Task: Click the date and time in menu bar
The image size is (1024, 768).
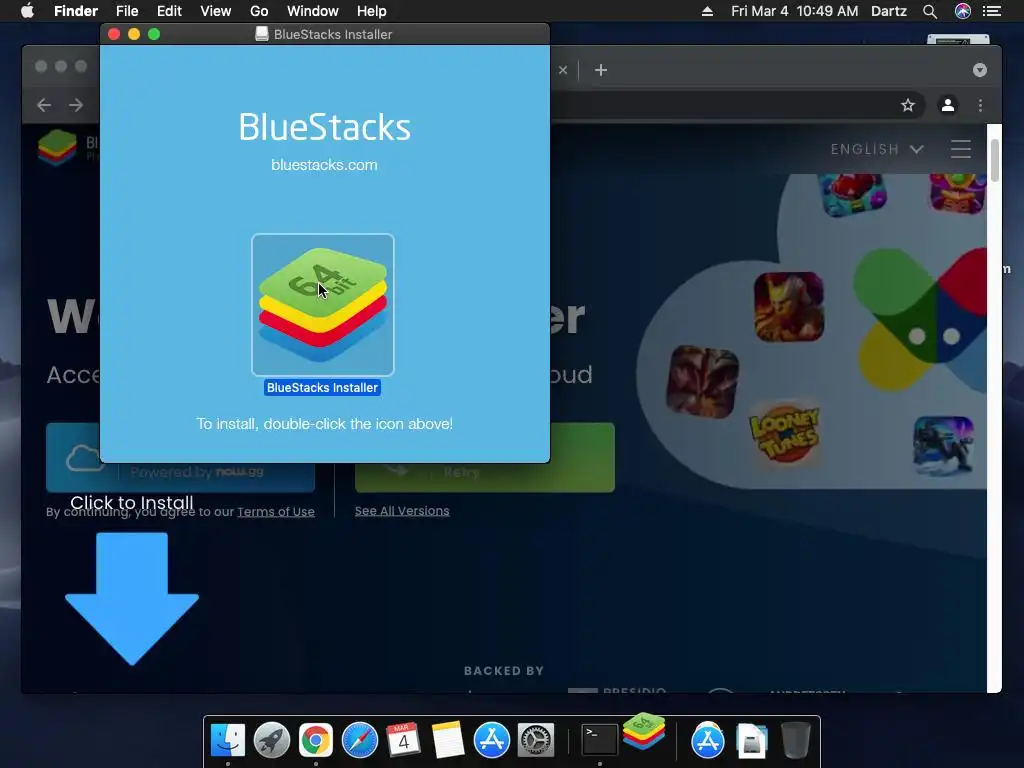Action: [x=794, y=11]
